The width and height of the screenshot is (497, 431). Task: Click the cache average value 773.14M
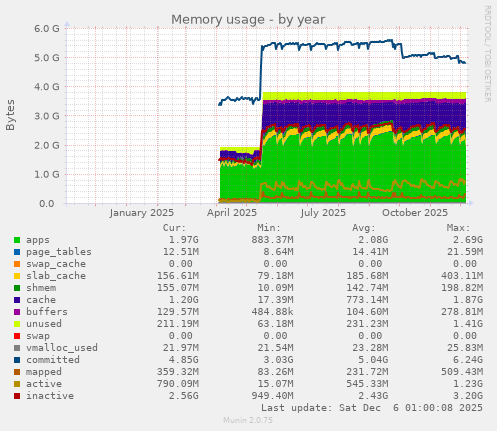(367, 300)
